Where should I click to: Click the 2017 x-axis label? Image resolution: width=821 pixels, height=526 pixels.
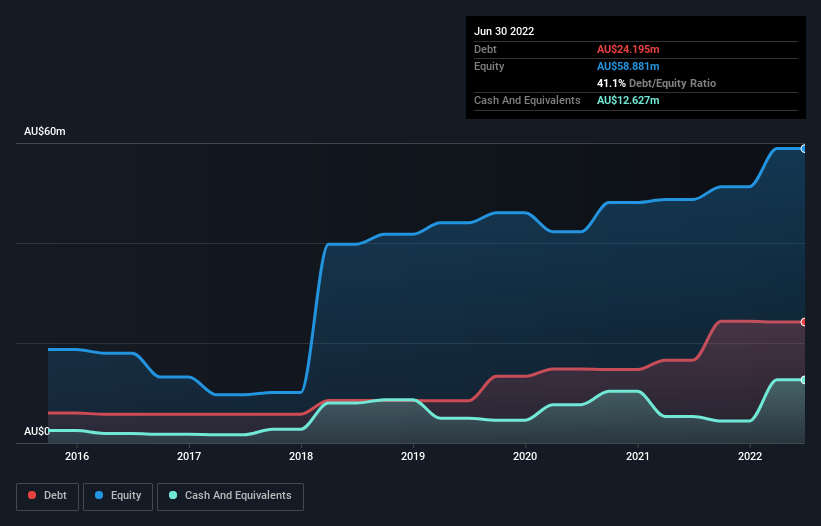point(189,456)
